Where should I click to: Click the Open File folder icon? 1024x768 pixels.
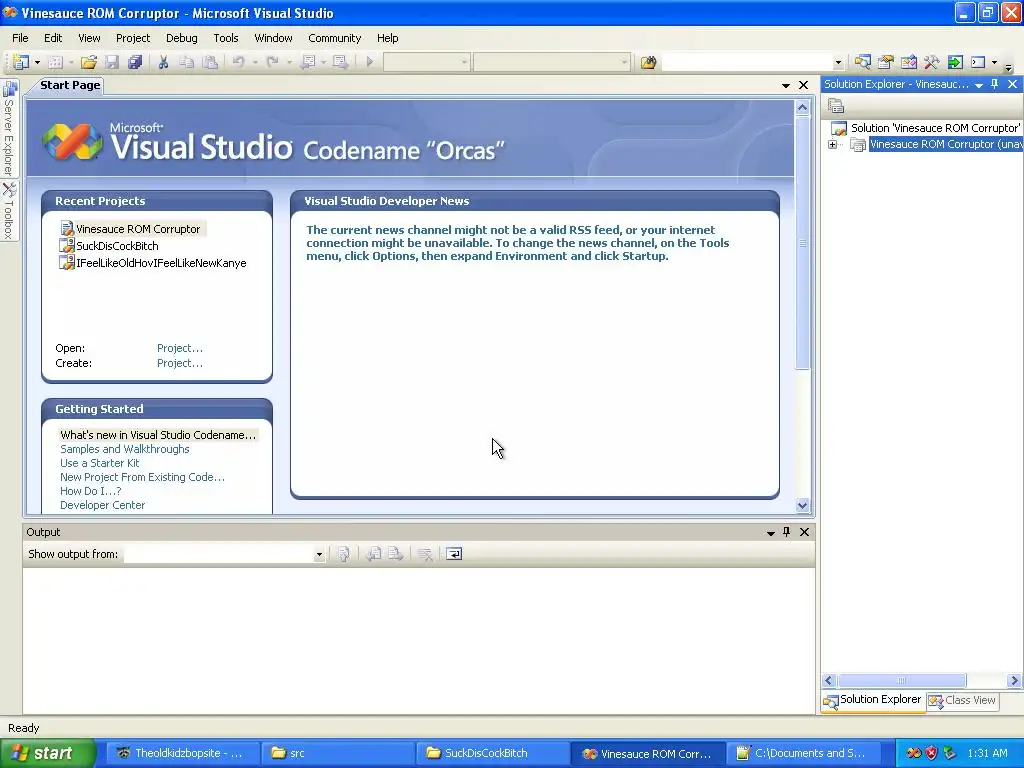click(89, 62)
